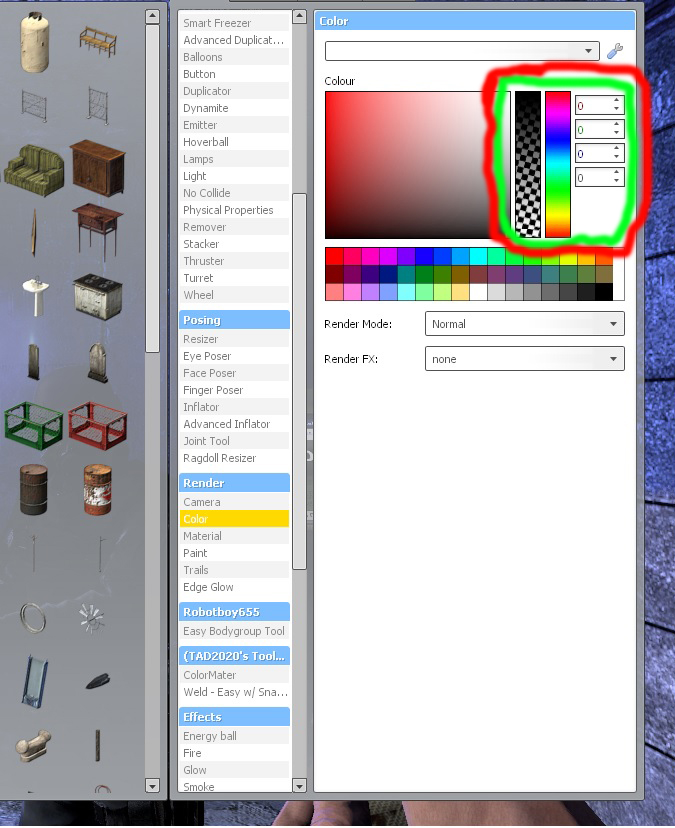Image resolution: width=675 pixels, height=828 pixels.
Task: Spawn the old white stove prop
Action: 98,297
